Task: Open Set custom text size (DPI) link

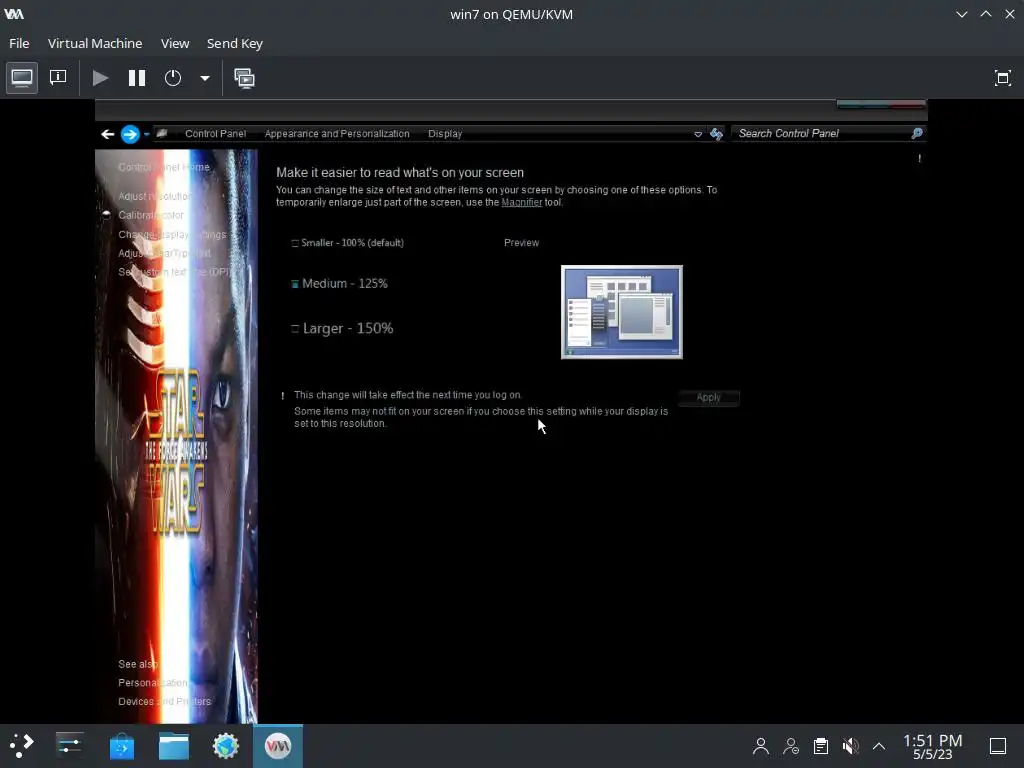Action: pyautogui.click(x=174, y=272)
